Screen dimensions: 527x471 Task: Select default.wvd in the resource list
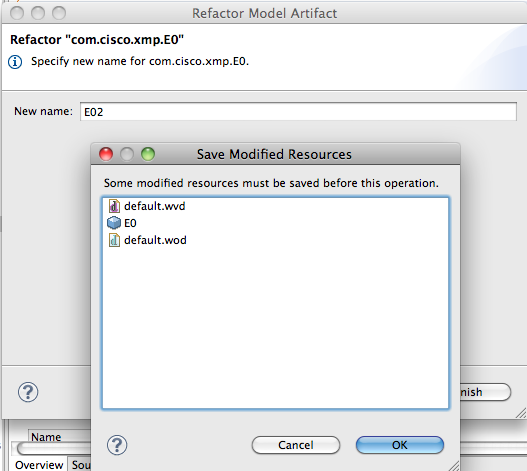click(154, 206)
